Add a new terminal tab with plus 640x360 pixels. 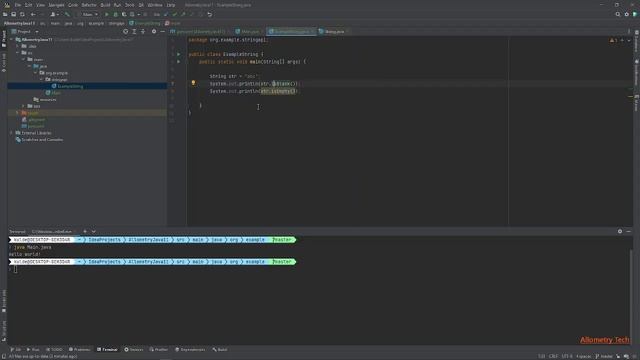[x=85, y=231]
